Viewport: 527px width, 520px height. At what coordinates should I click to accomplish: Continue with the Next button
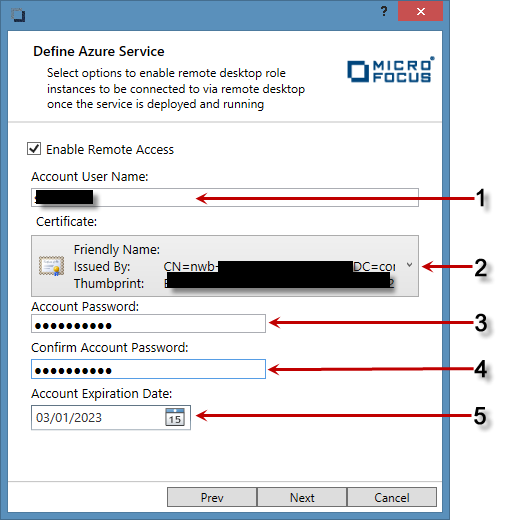pyautogui.click(x=302, y=497)
